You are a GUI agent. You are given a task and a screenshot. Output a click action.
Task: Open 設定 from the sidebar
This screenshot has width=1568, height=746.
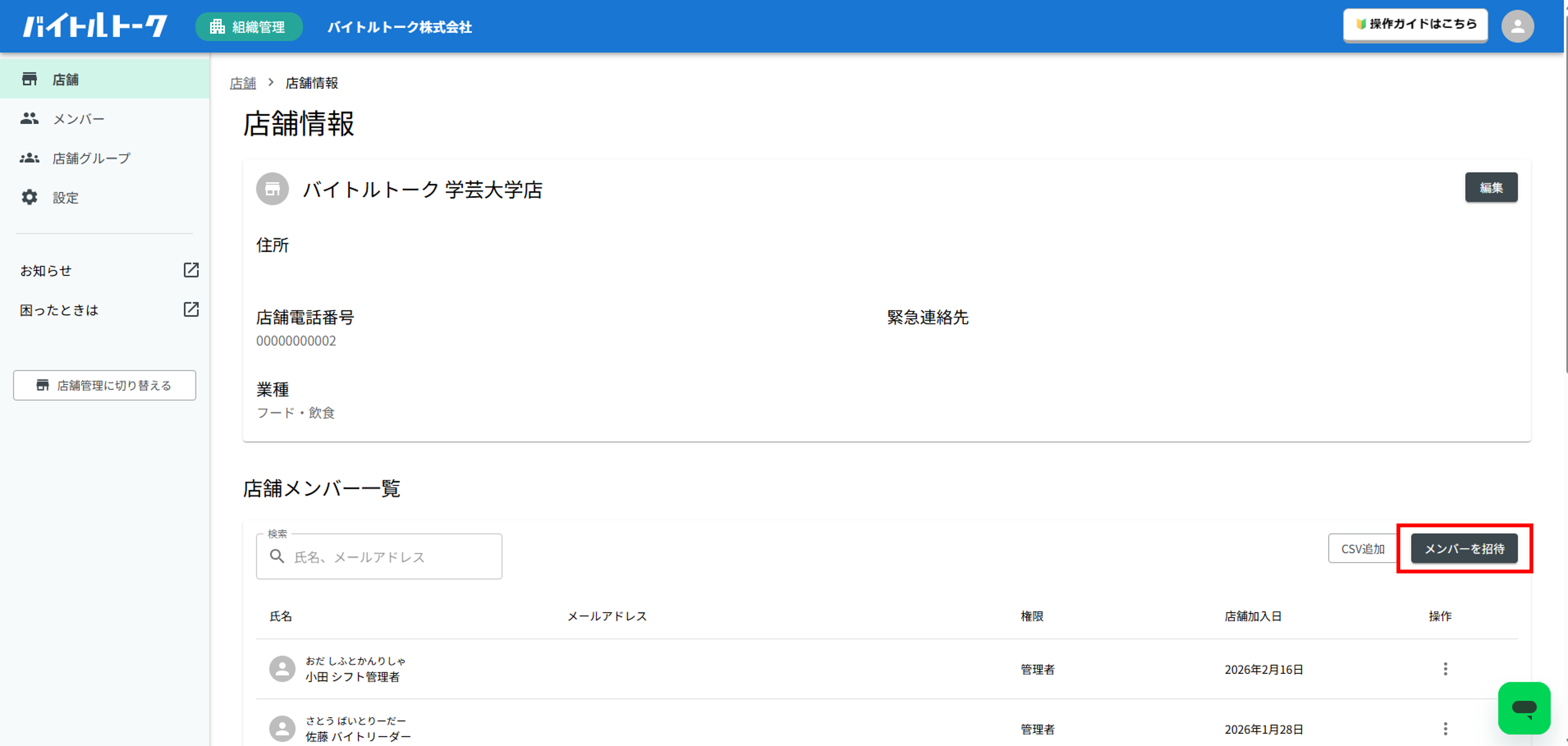[x=105, y=198]
